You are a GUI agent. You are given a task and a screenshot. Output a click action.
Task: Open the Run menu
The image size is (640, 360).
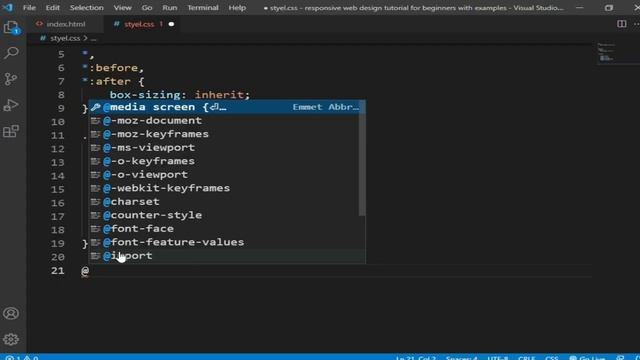pyautogui.click(x=169, y=8)
